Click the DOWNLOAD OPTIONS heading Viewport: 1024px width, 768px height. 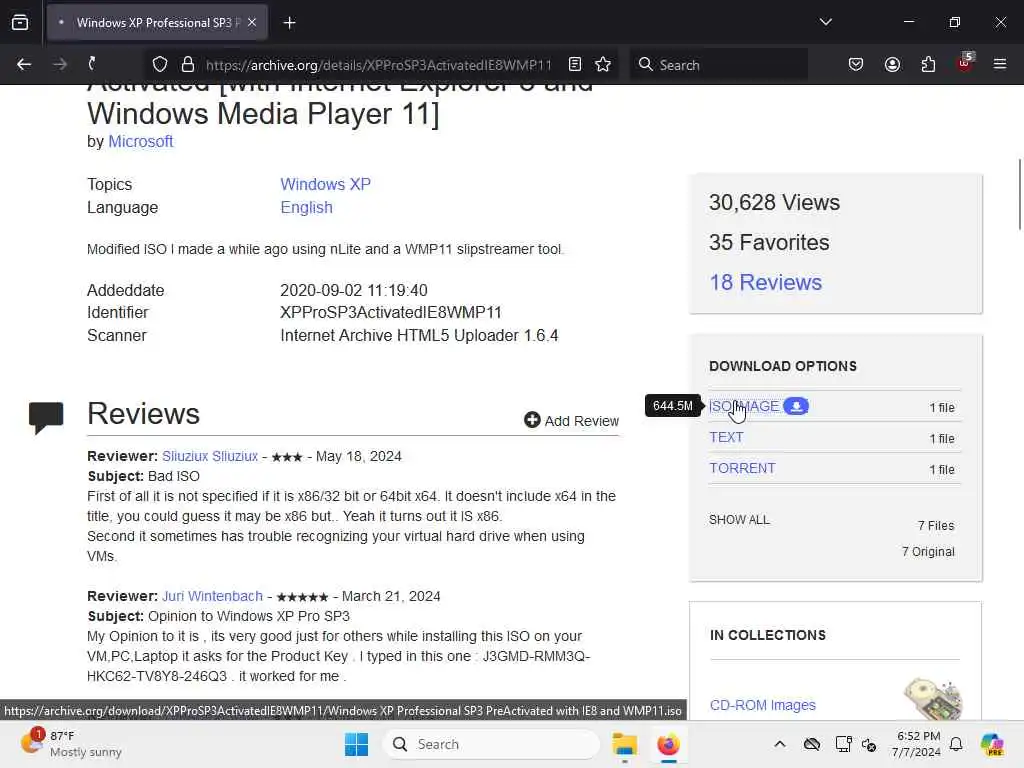783,366
